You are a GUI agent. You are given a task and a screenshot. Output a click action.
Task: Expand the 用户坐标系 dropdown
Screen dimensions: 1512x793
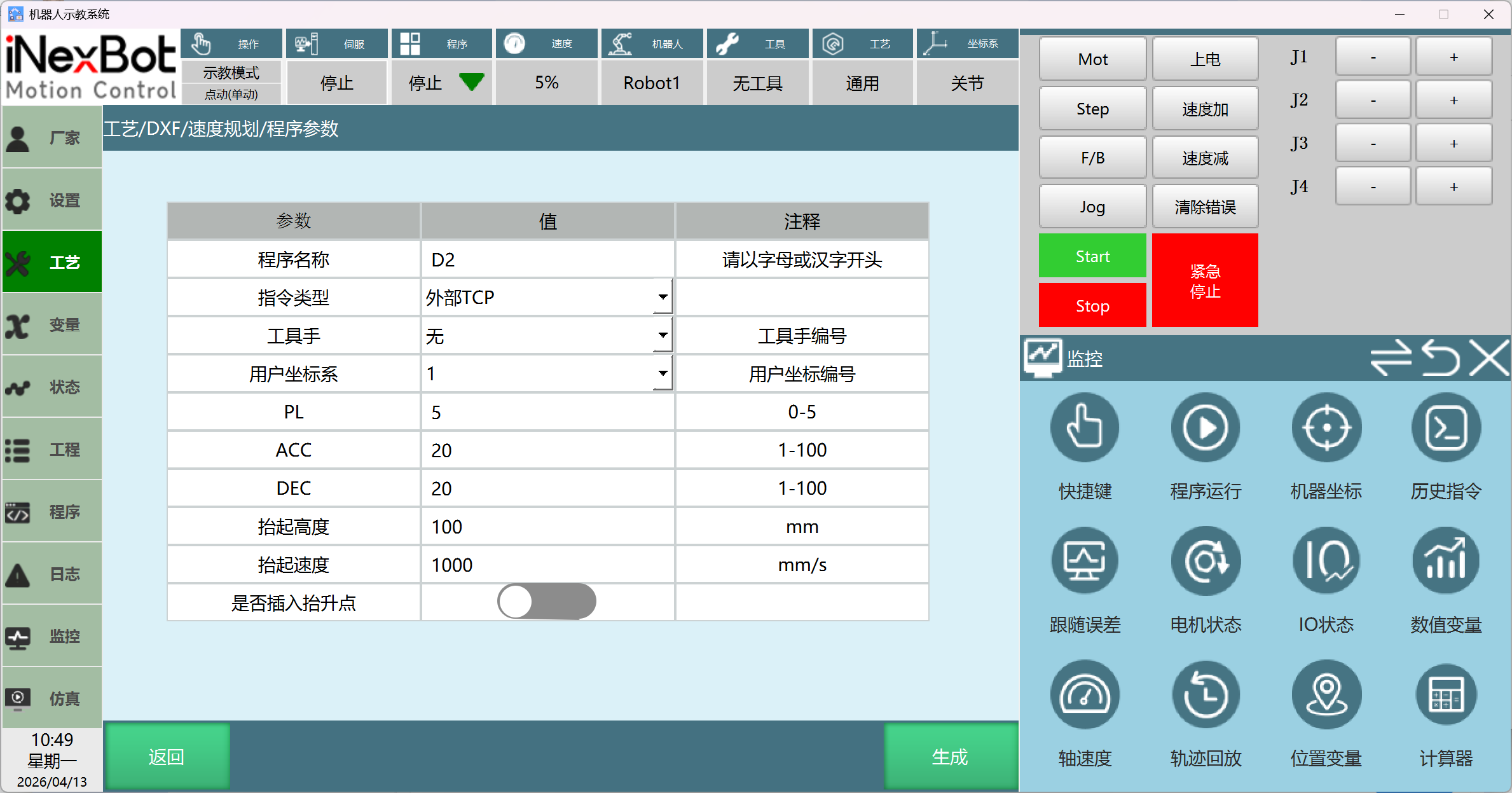tap(663, 373)
